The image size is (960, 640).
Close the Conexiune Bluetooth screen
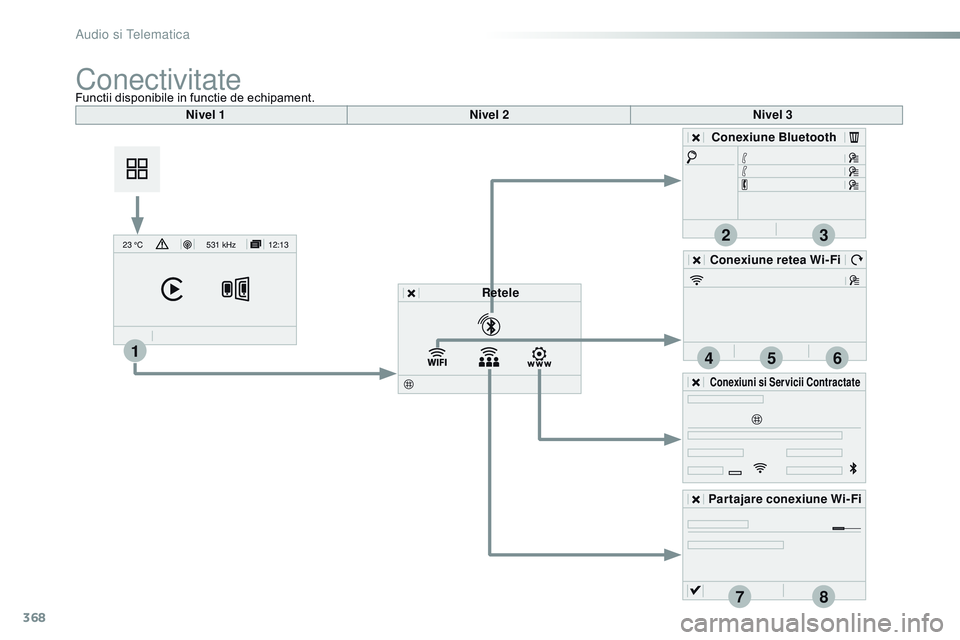point(696,138)
